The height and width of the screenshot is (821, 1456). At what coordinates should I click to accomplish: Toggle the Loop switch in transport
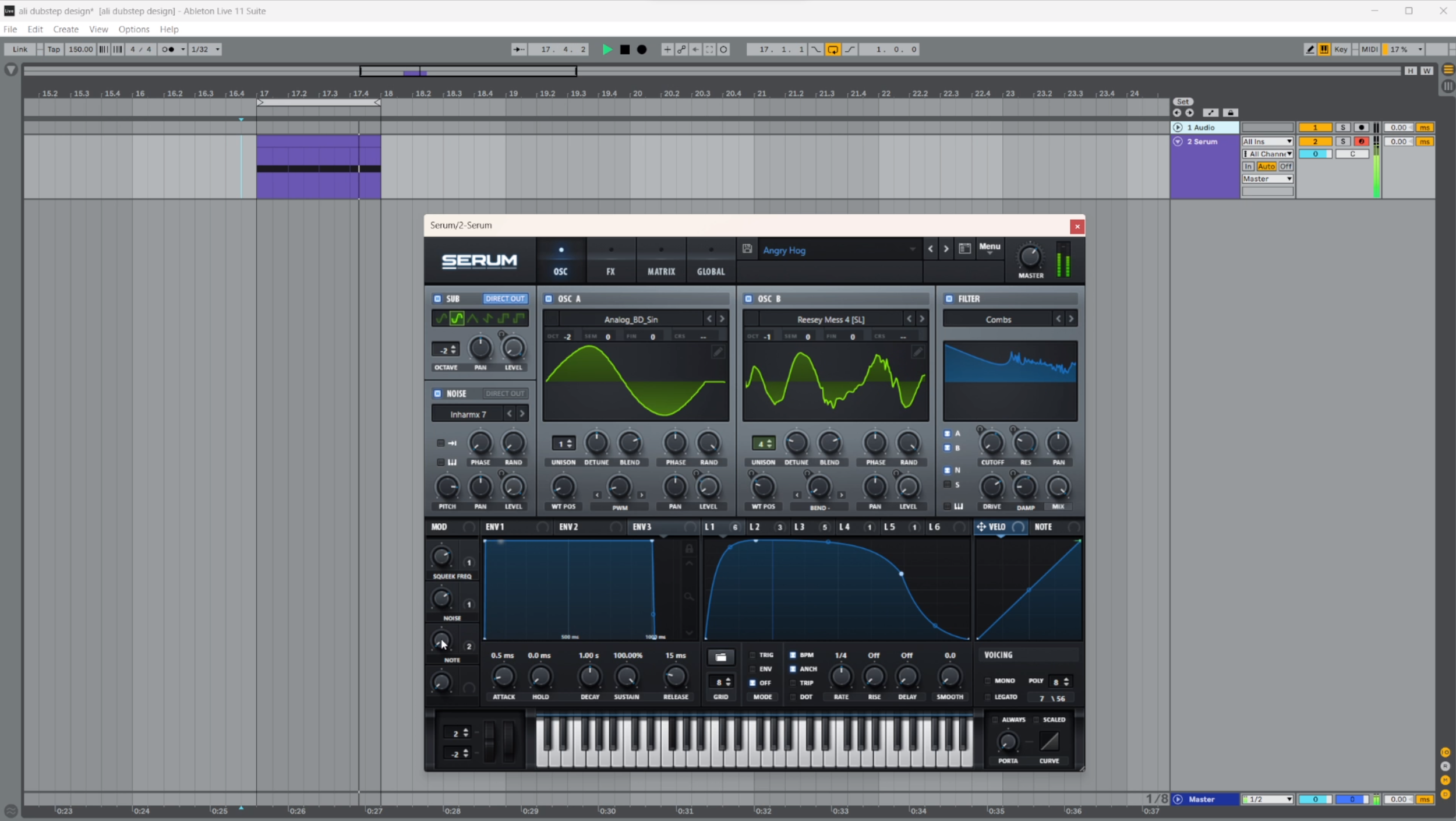(x=833, y=50)
